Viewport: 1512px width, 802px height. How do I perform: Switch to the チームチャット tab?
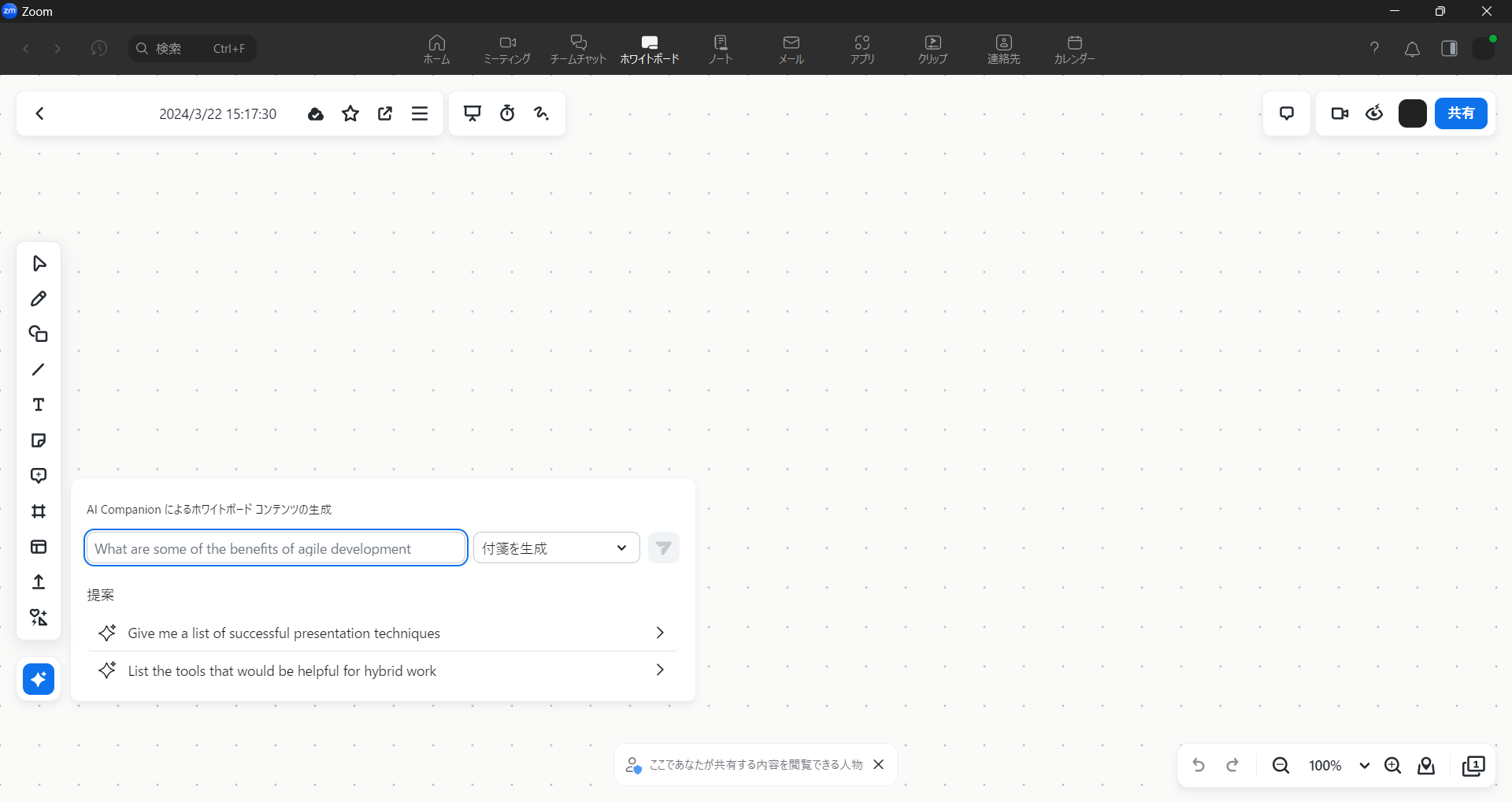(x=578, y=49)
